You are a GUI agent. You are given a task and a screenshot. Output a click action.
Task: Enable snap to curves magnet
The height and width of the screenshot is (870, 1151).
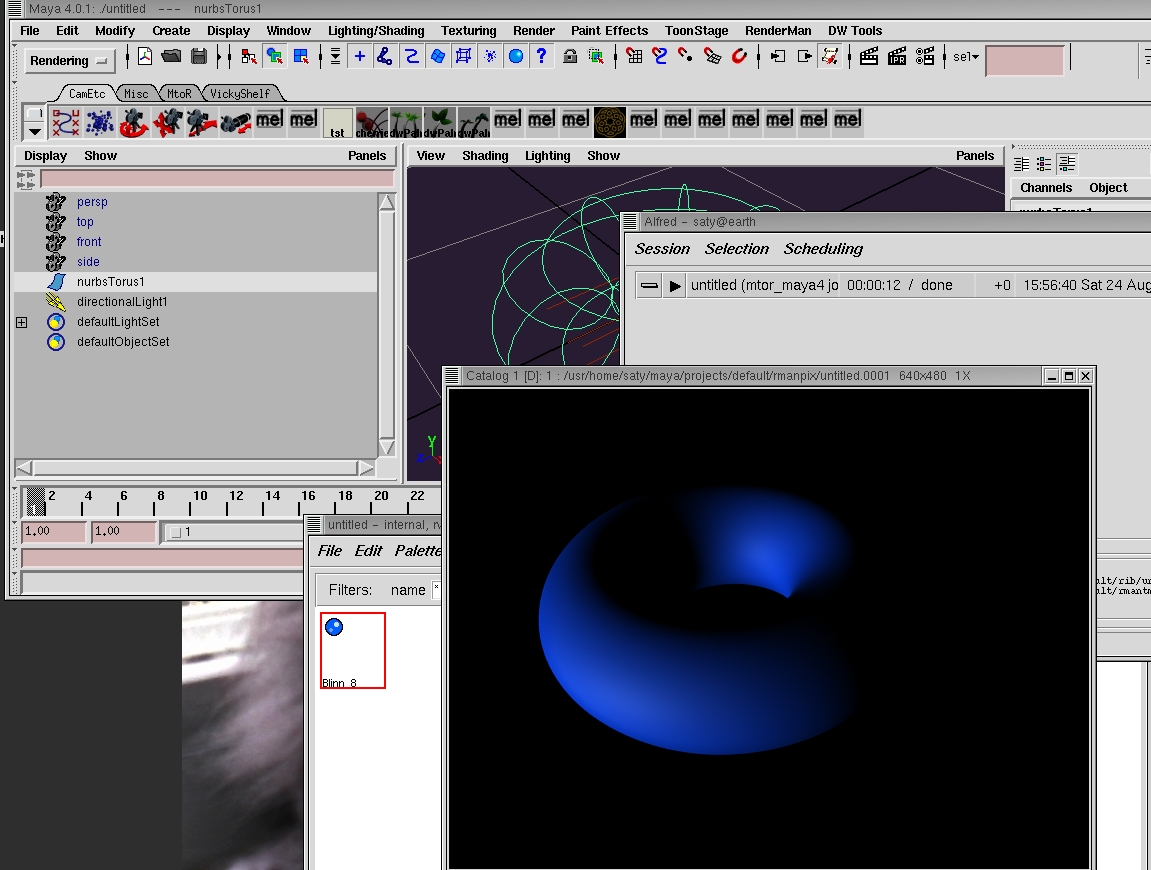click(660, 57)
